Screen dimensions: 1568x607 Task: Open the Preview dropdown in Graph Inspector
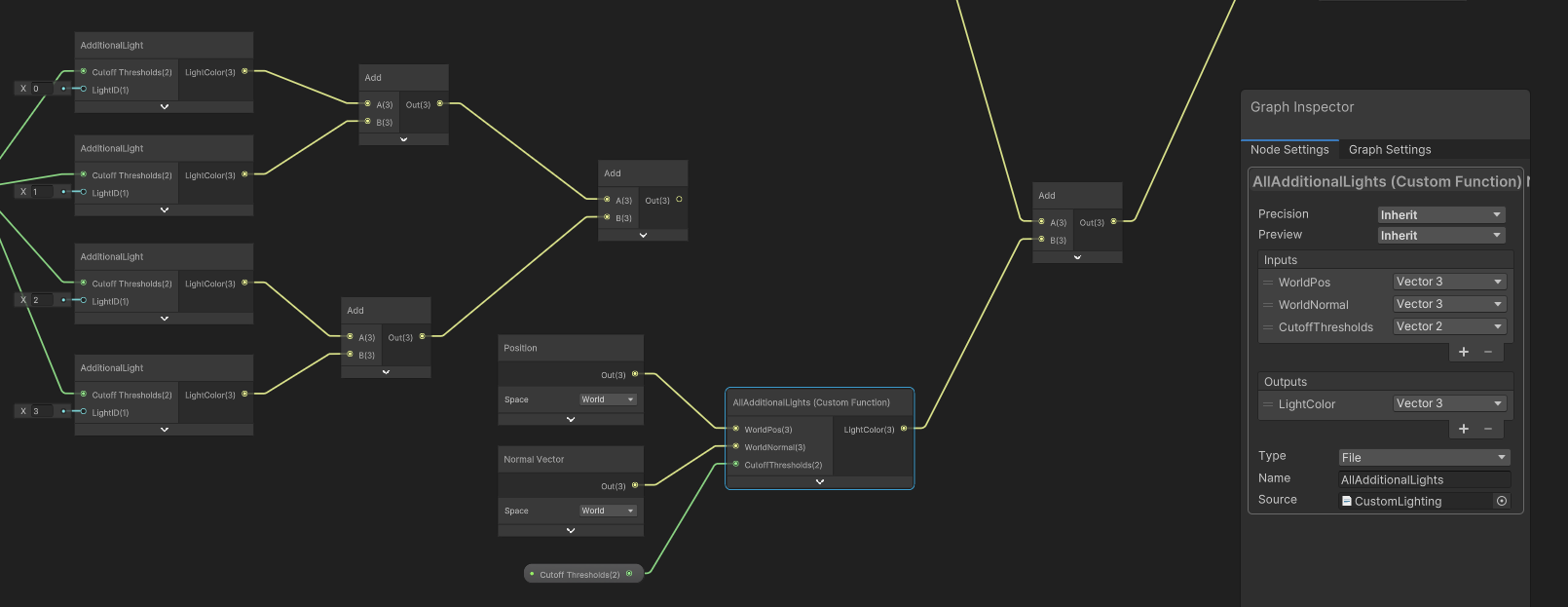pos(1441,235)
